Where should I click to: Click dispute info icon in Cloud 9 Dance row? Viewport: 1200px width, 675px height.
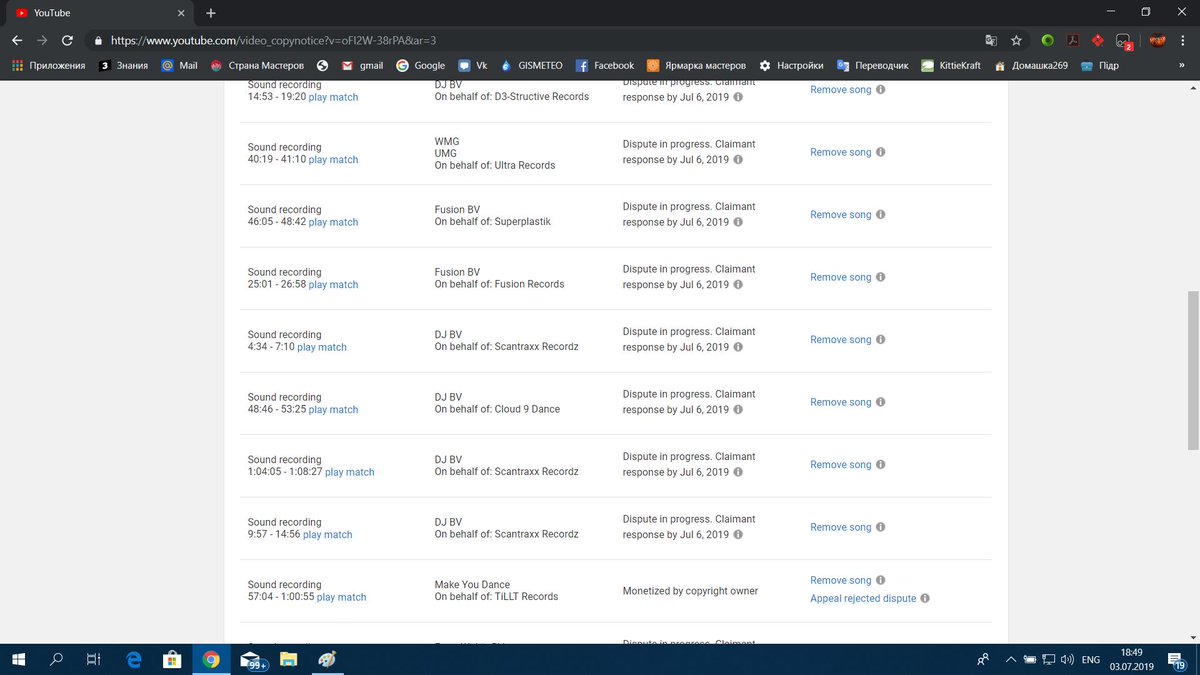click(x=738, y=410)
